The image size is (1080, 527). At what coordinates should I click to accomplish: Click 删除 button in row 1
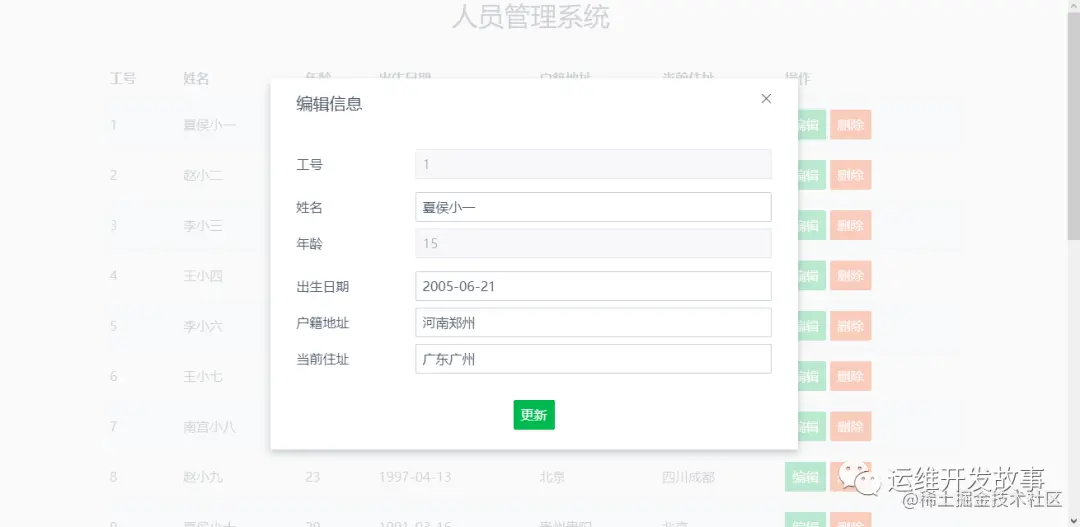(x=851, y=125)
